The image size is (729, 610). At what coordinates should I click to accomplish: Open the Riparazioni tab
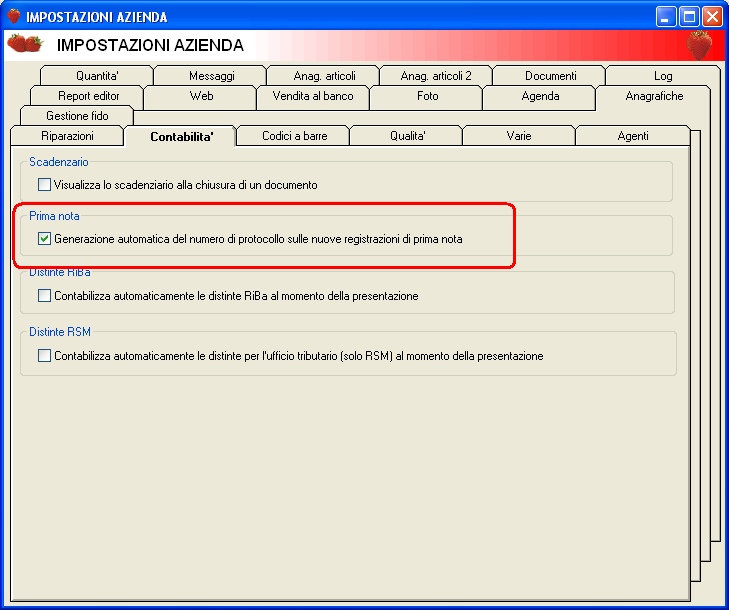67,136
